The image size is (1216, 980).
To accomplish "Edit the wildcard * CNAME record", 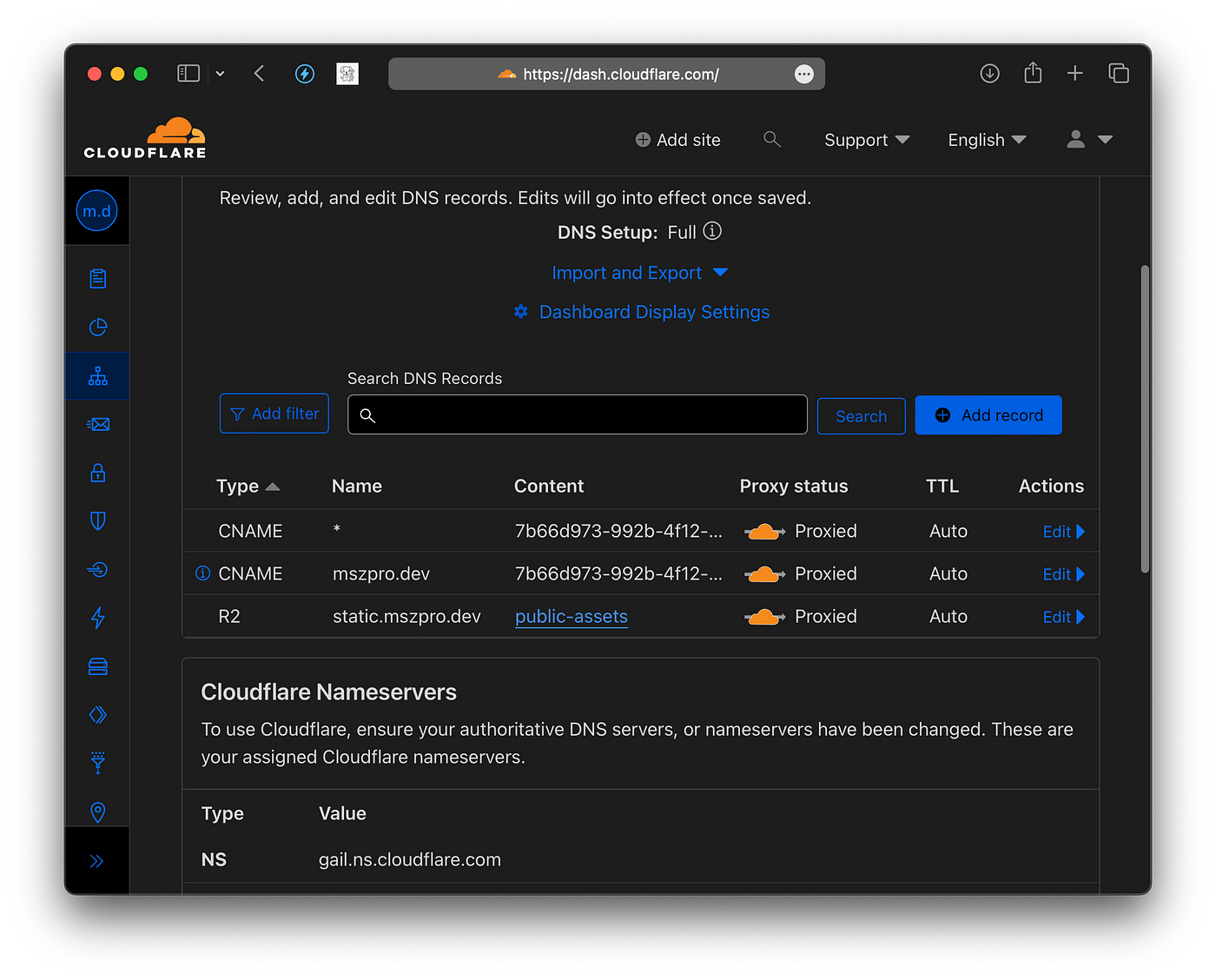I will 1063,532.
